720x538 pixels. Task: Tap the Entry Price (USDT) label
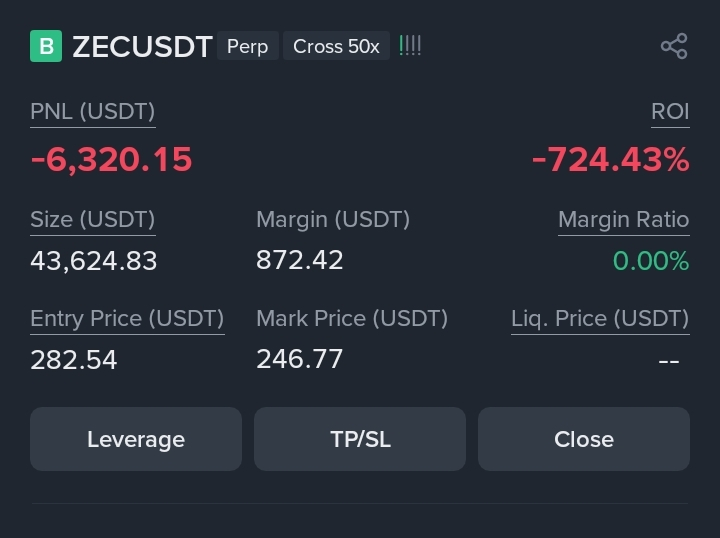click(127, 319)
